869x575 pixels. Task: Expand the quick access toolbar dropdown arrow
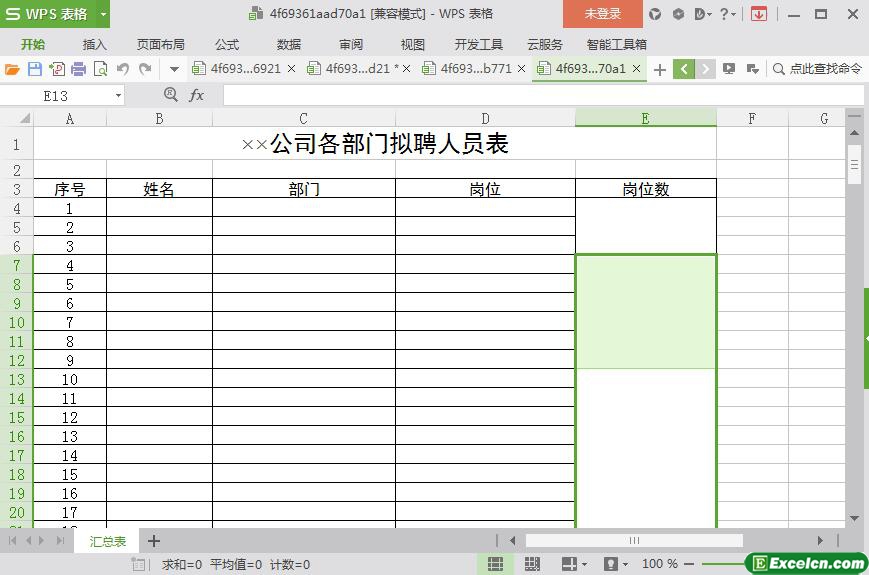pos(174,69)
